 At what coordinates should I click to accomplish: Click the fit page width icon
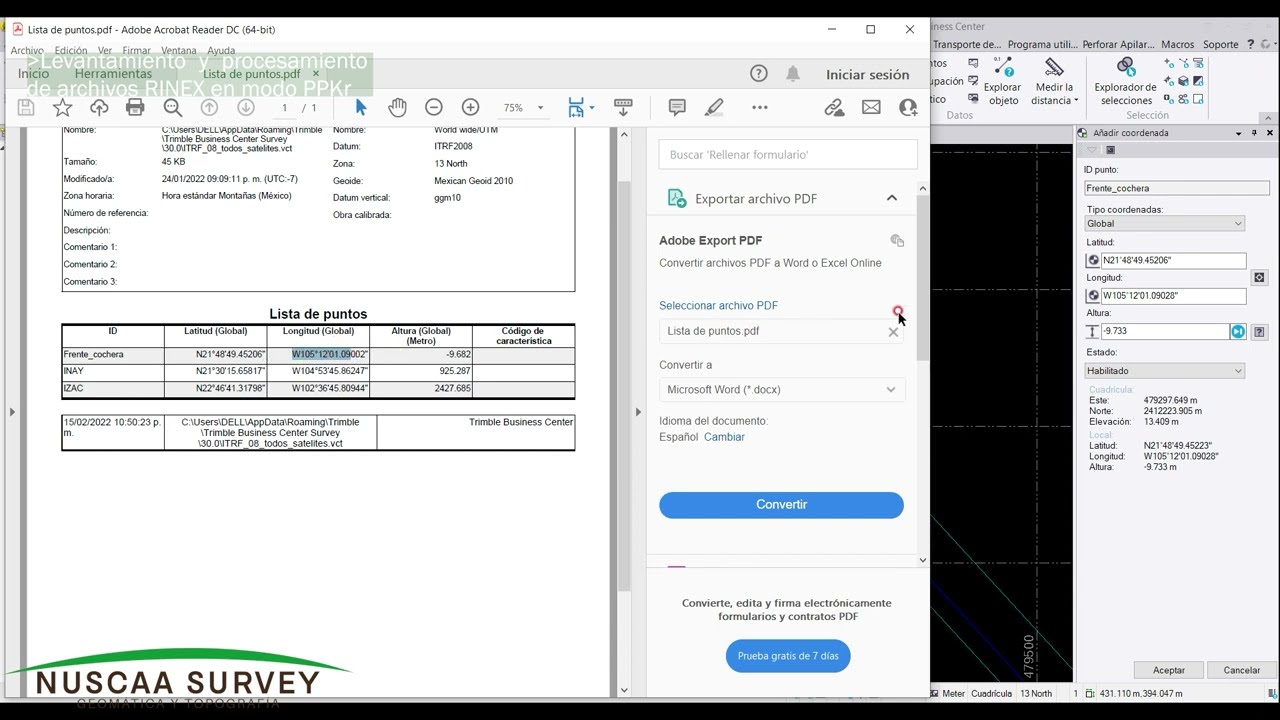[576, 107]
